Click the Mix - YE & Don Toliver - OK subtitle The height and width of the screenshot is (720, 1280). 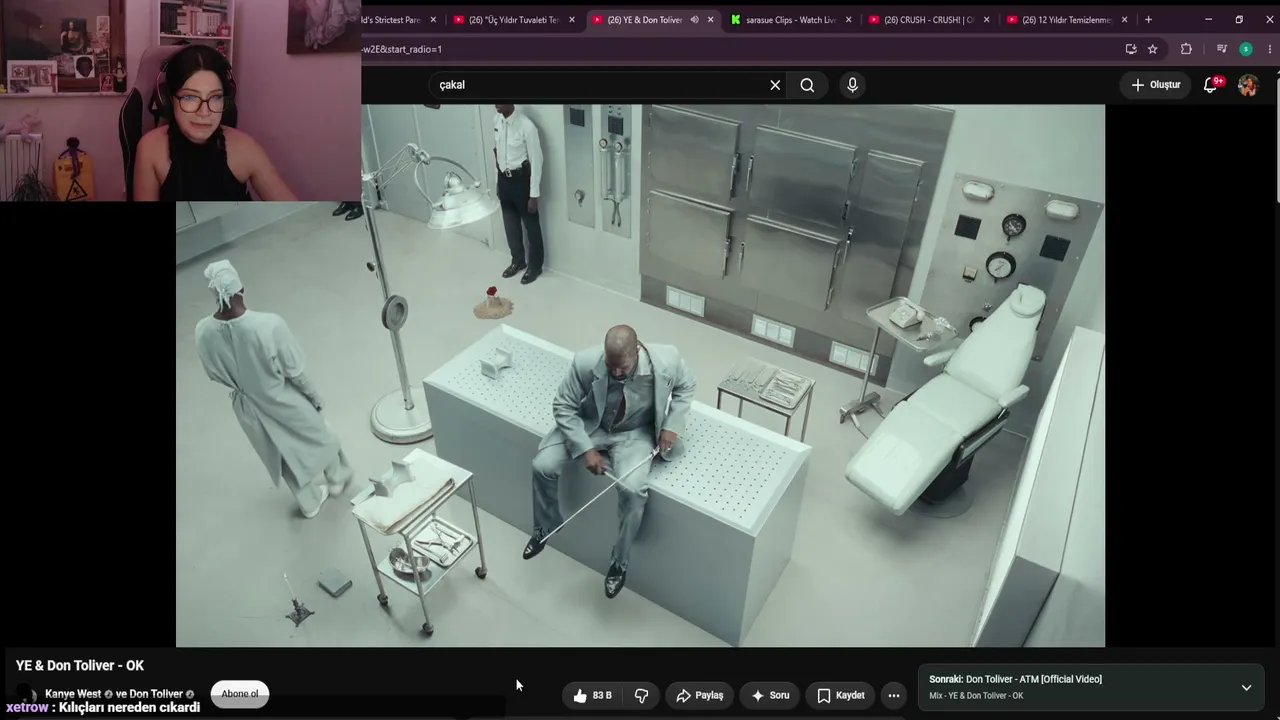[976, 696]
